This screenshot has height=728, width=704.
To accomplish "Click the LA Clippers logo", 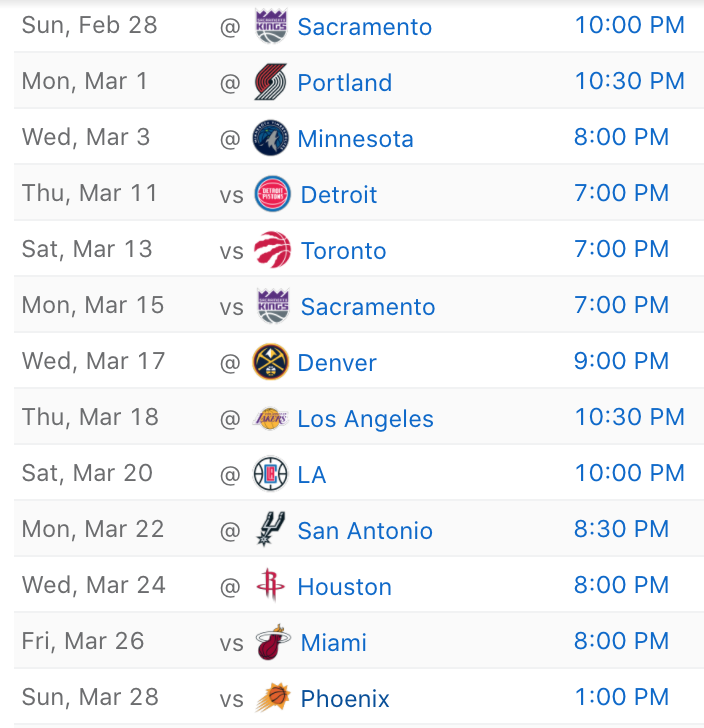I will point(271,474).
